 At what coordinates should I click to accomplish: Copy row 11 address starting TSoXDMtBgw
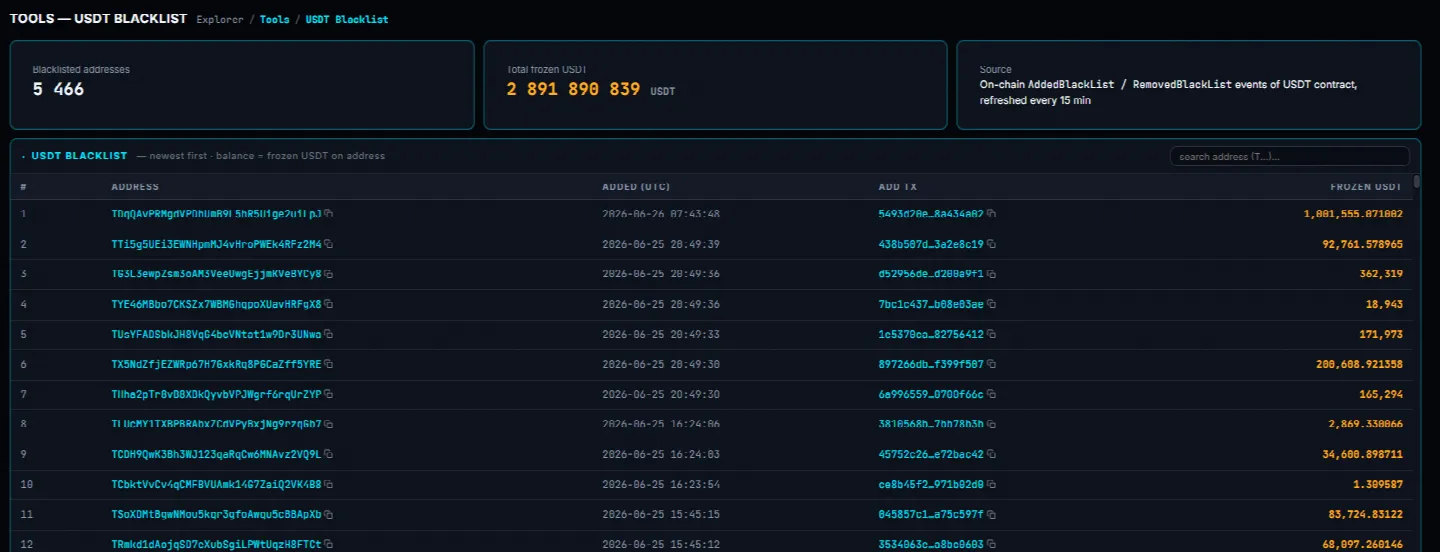point(328,514)
